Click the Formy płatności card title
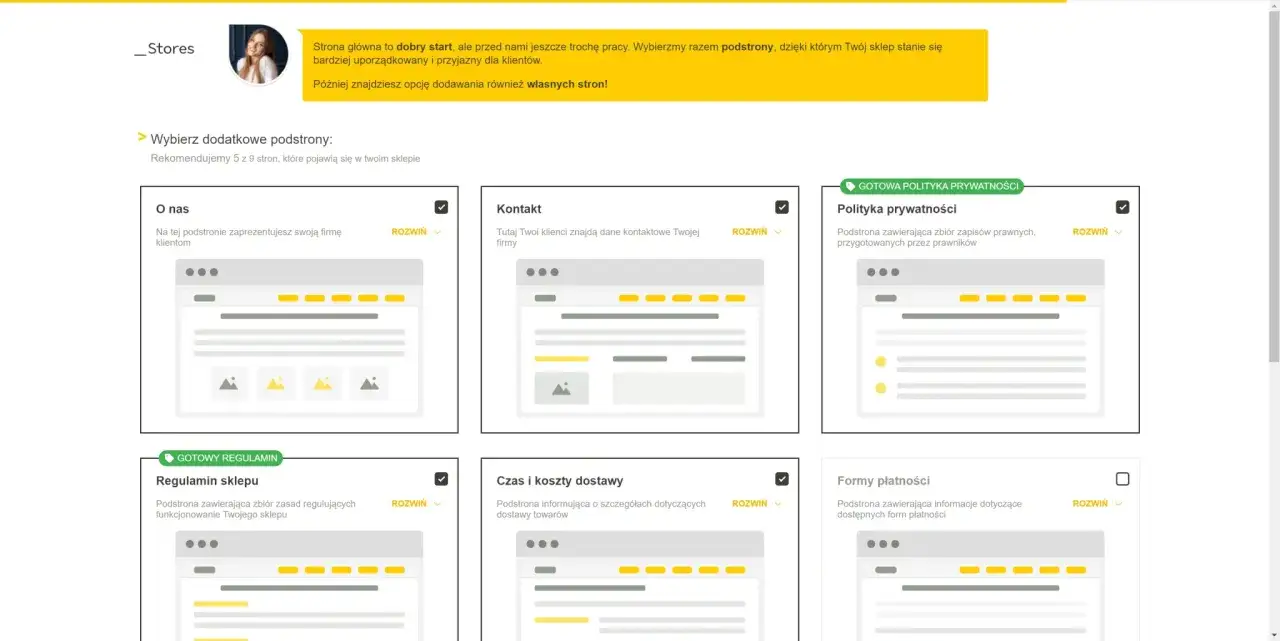The image size is (1280, 641). [x=884, y=481]
